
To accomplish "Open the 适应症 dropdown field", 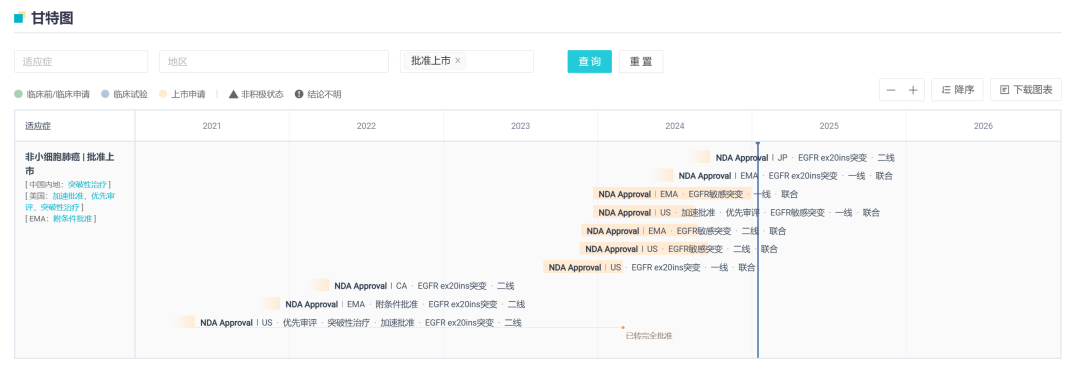I will [x=81, y=61].
